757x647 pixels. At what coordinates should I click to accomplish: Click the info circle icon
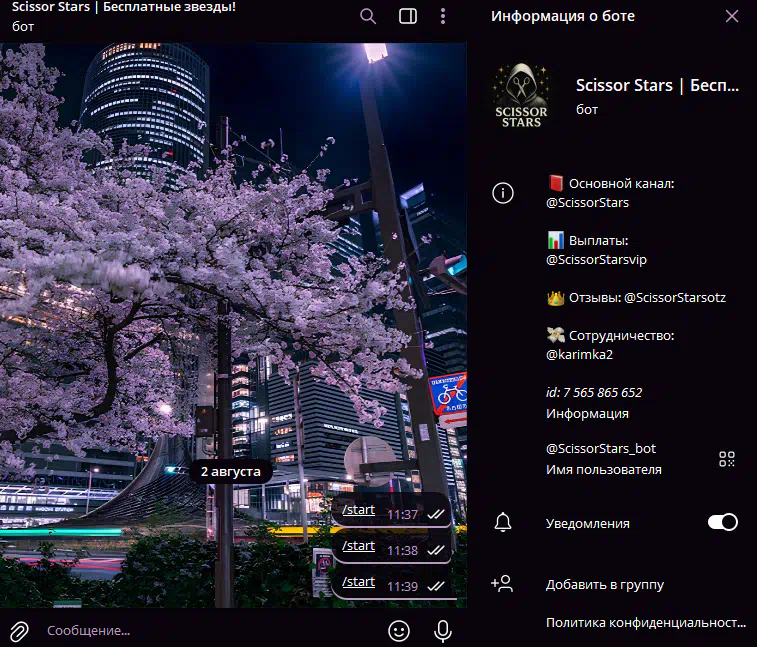pos(503,193)
